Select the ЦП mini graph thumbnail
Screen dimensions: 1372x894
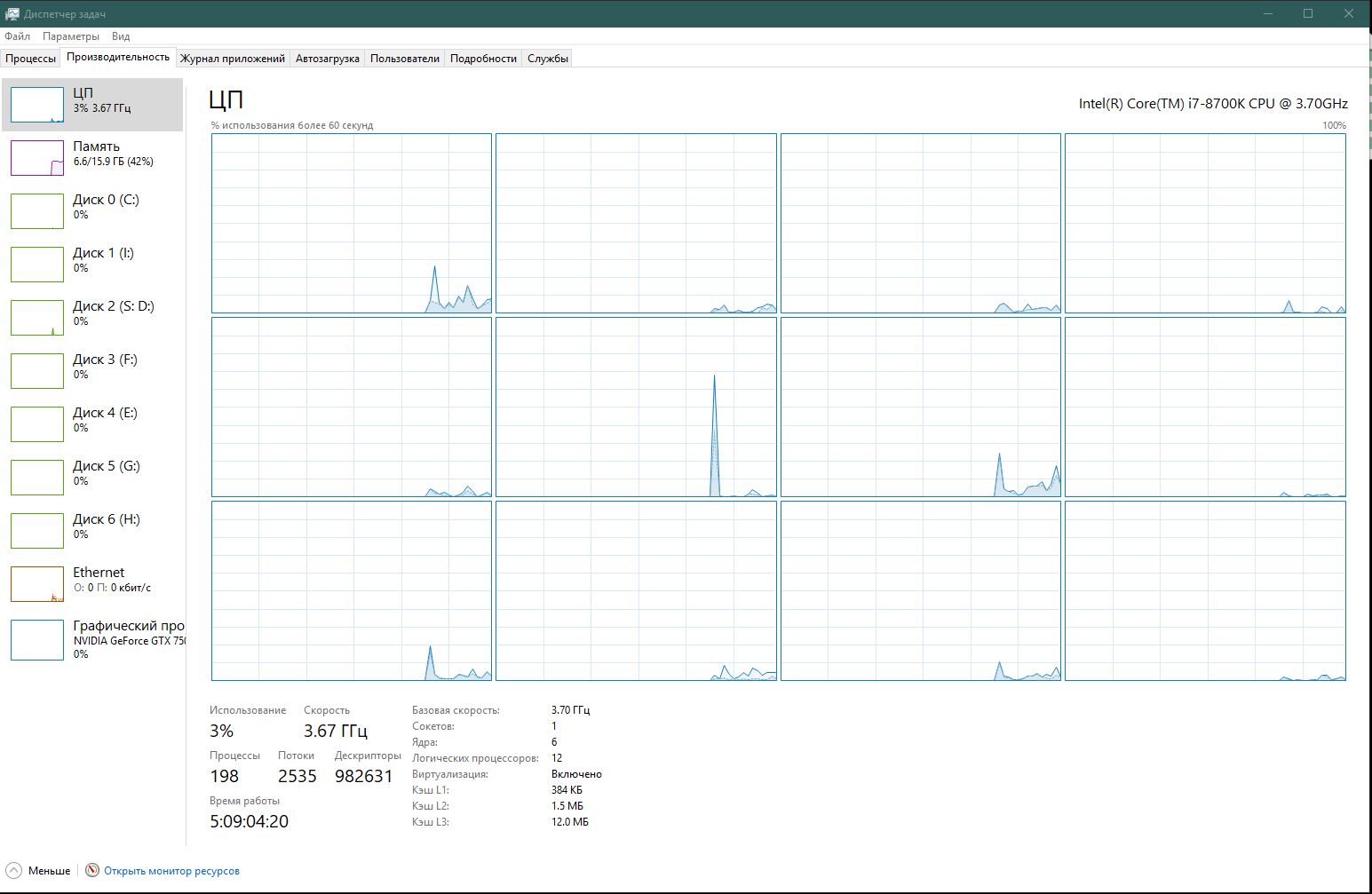pos(37,105)
